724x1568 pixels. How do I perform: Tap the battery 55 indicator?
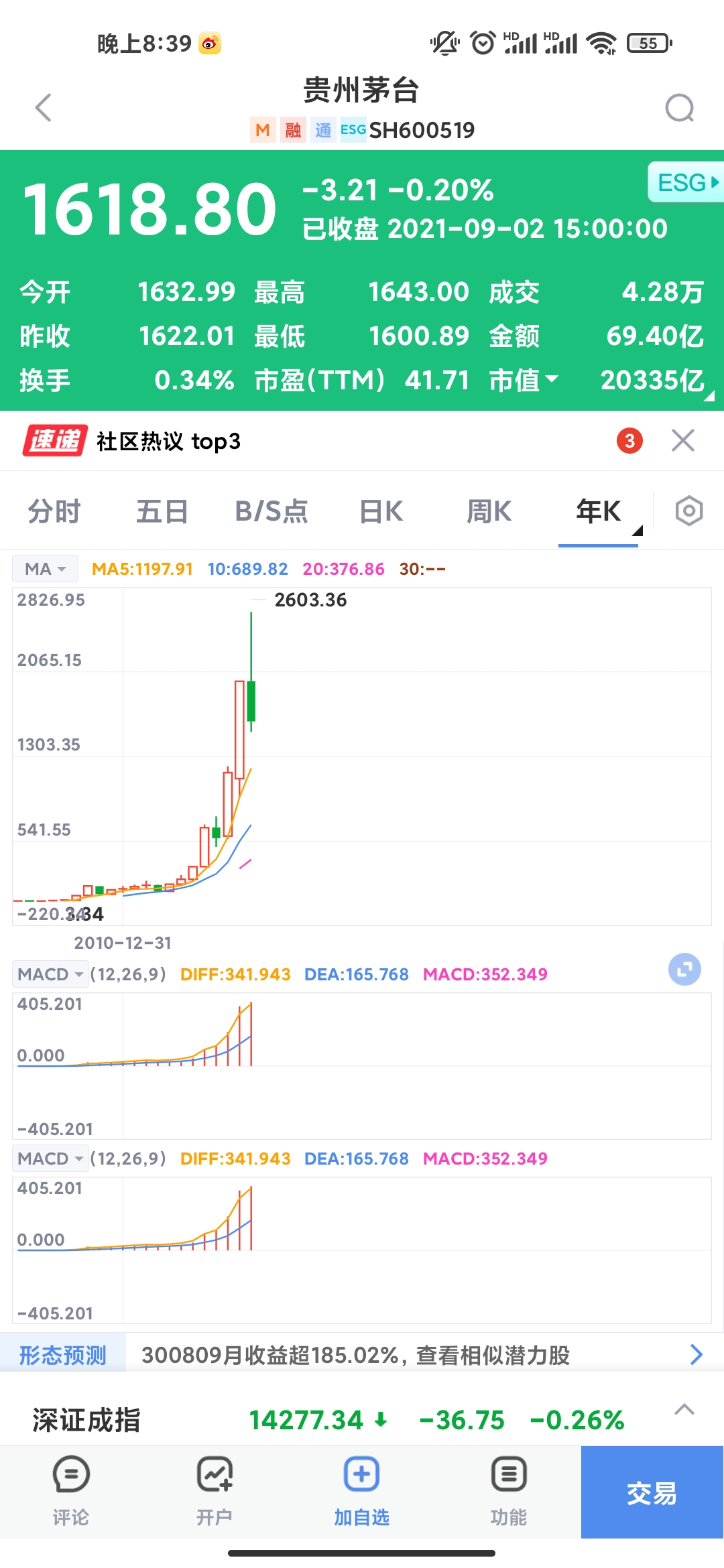pos(649,44)
